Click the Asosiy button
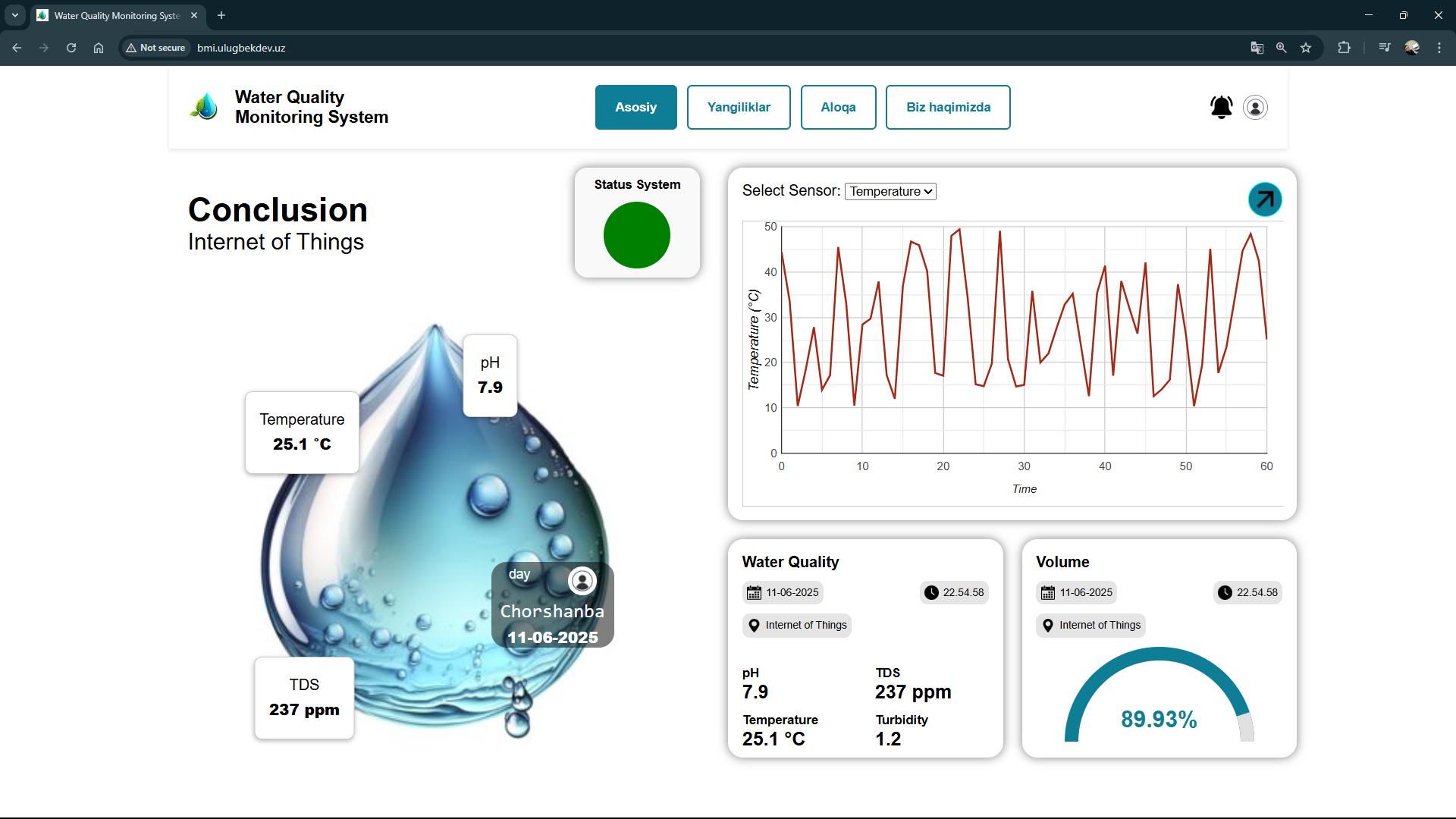This screenshot has width=1456, height=819. (x=635, y=107)
